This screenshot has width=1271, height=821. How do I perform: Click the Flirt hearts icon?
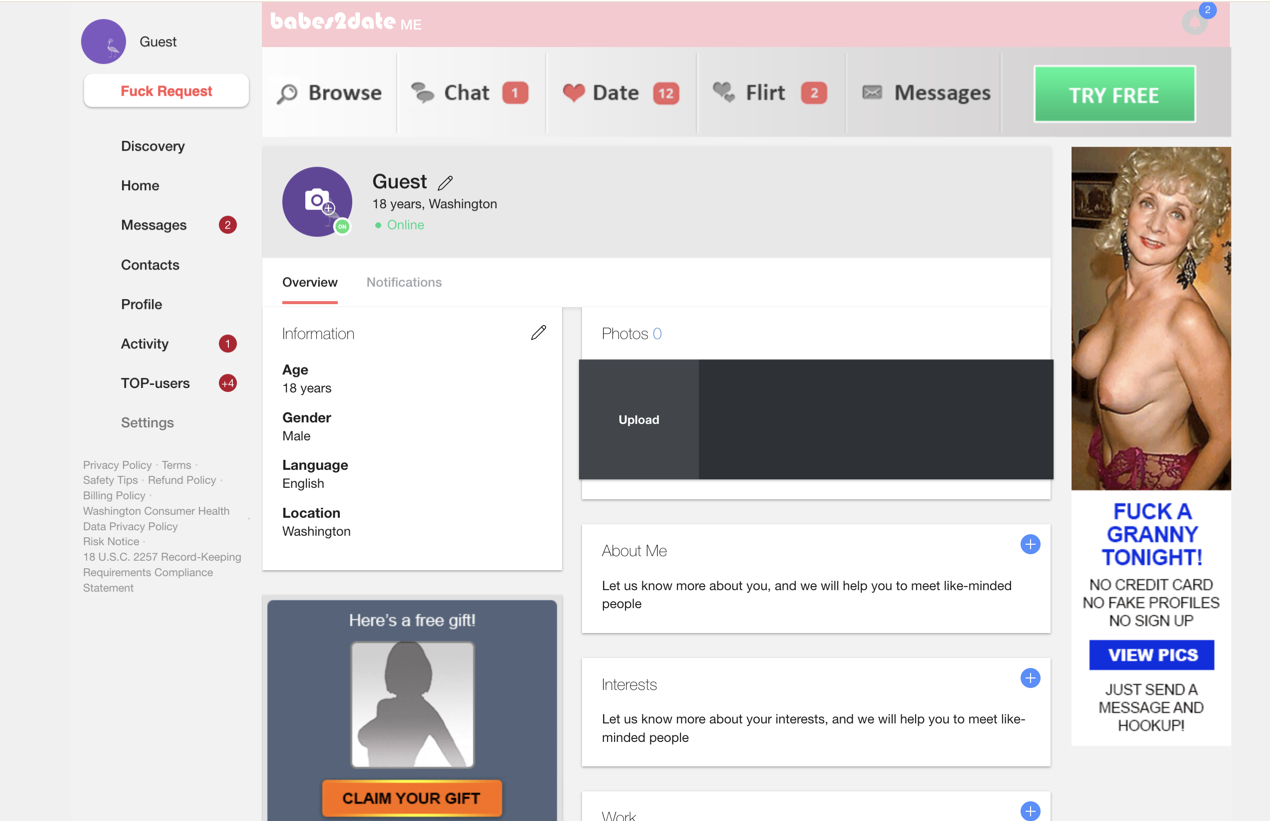click(x=723, y=93)
